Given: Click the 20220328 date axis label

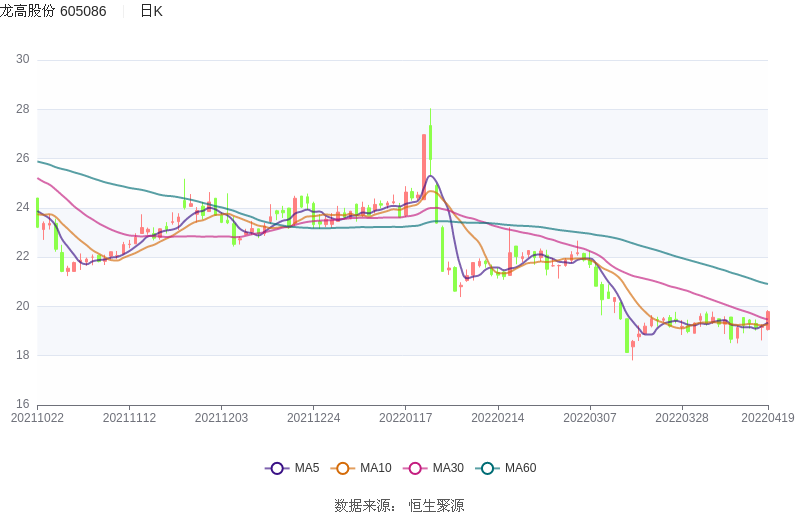Looking at the screenshot, I should tap(681, 418).
